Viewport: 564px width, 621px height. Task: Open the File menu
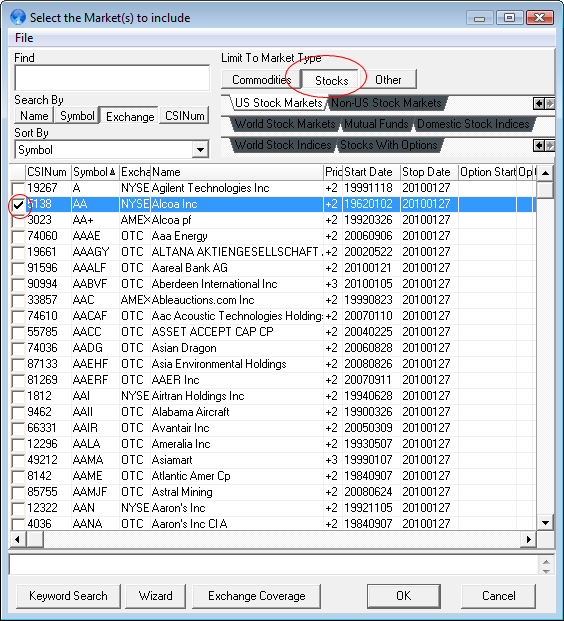[x=24, y=38]
